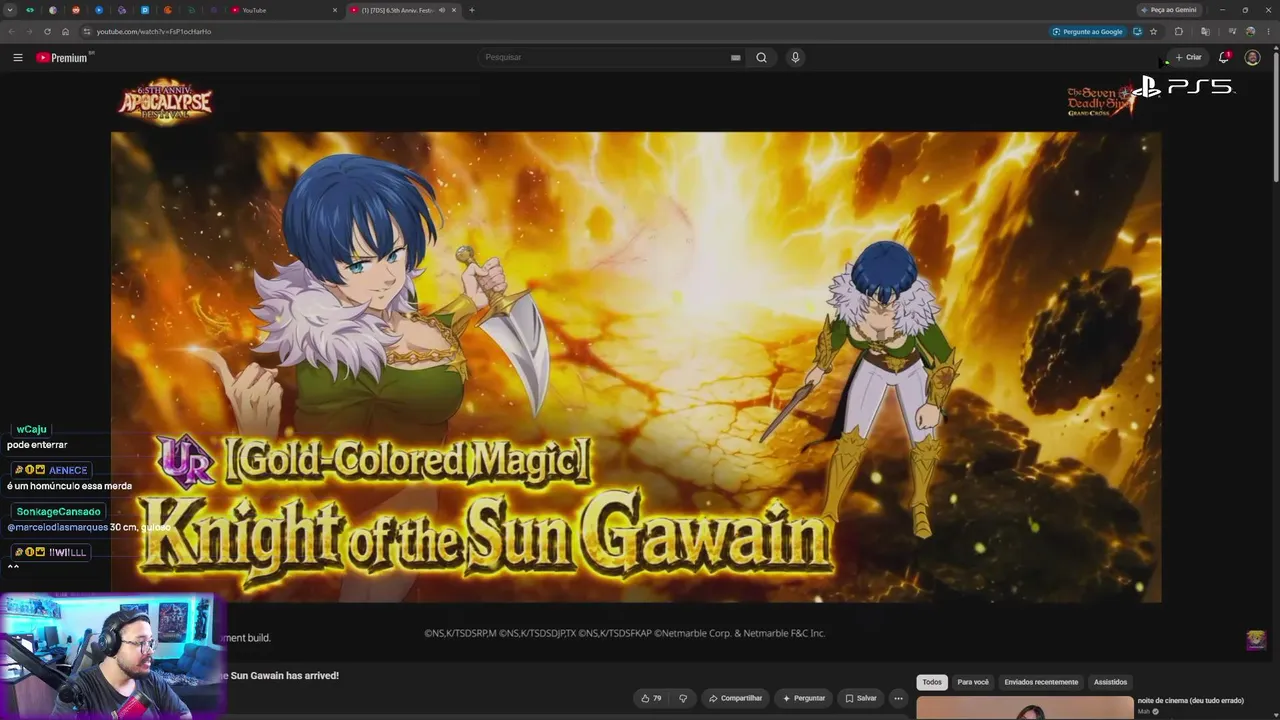Click the screen capture icon in address bar
The image size is (1280, 720).
1137,31
